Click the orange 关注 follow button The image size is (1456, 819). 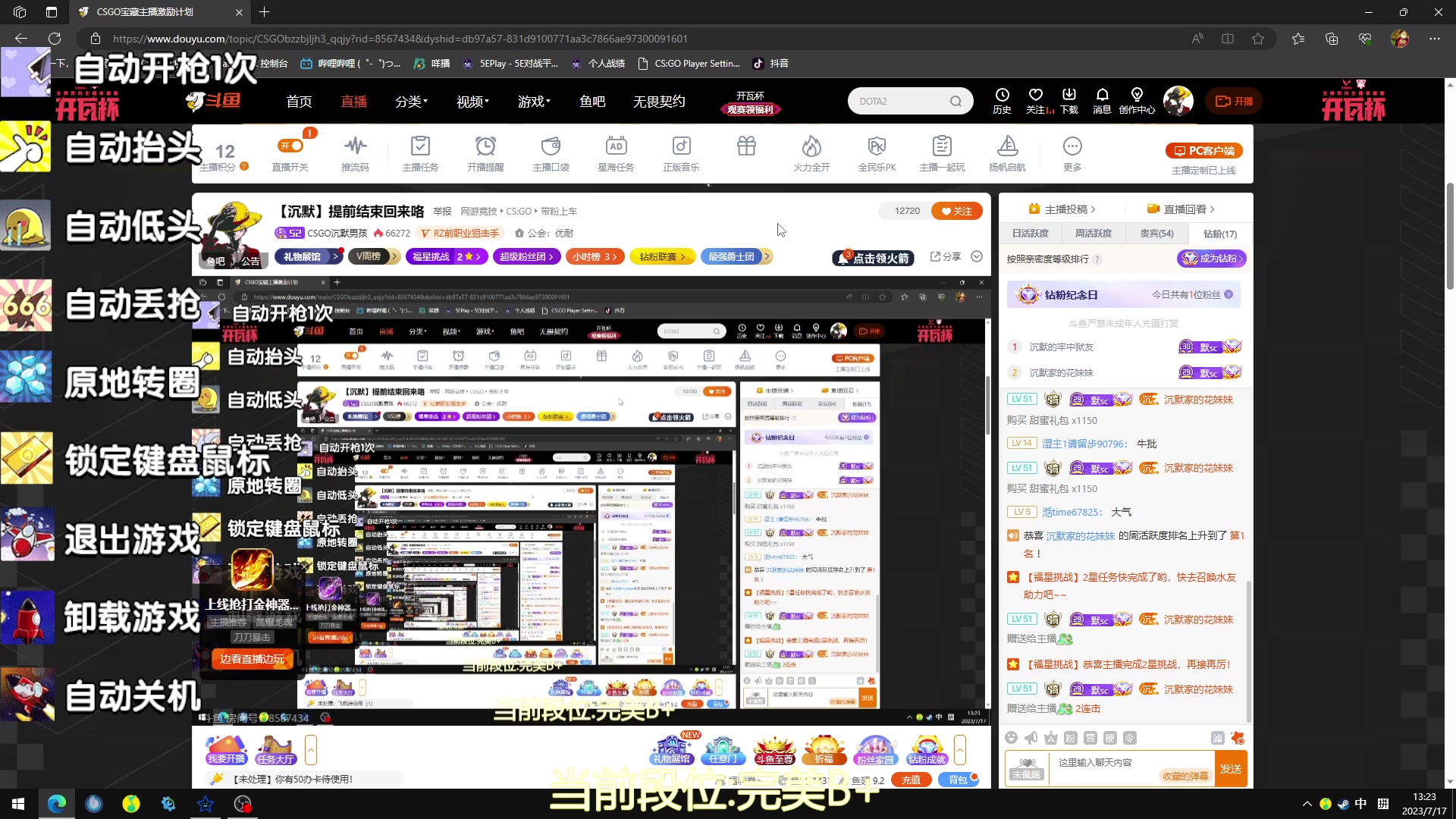956,211
